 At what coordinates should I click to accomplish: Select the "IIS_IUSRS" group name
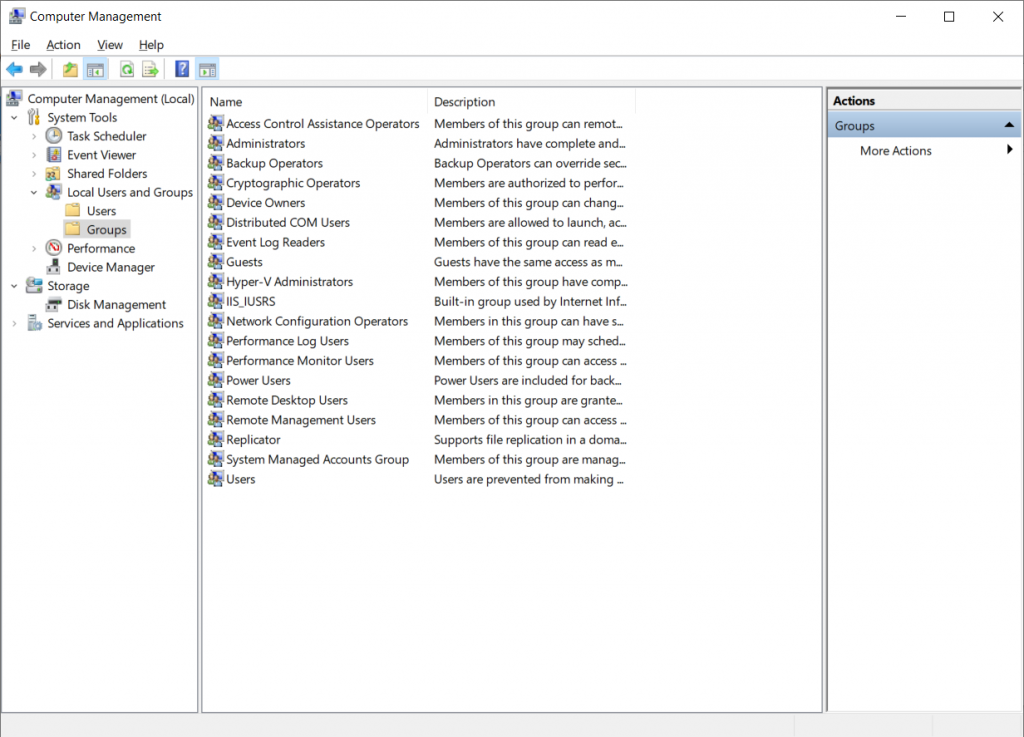[x=251, y=301]
